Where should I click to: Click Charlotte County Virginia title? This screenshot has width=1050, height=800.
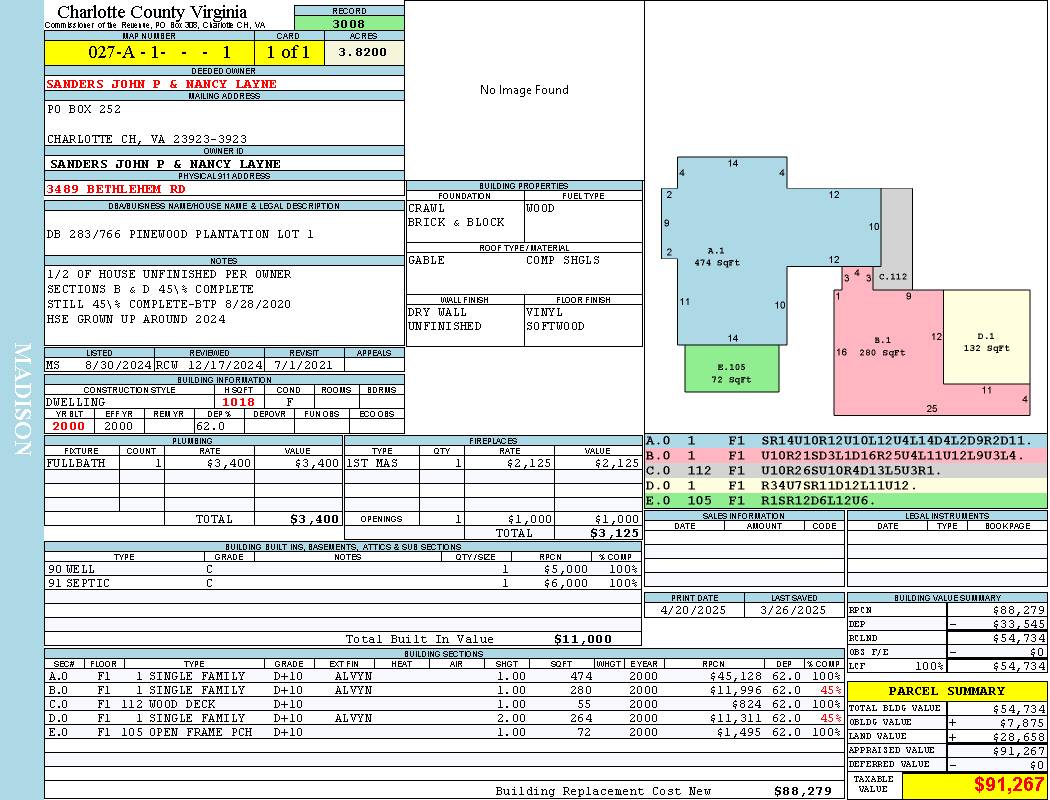point(152,12)
